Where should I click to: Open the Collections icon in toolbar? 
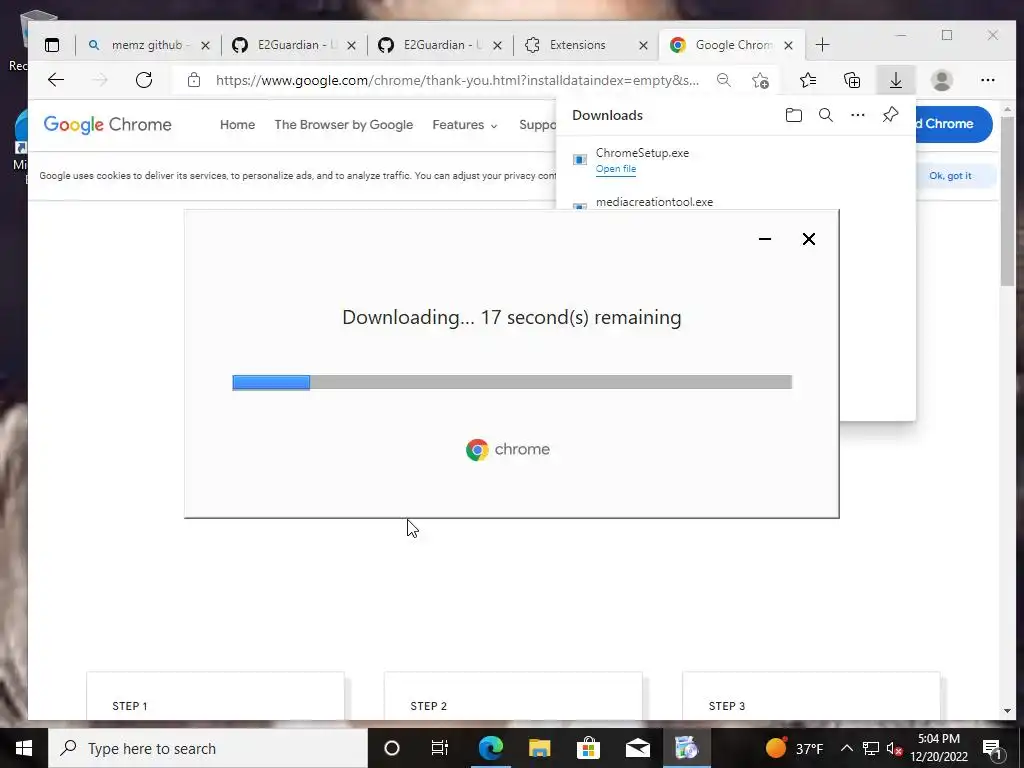[x=852, y=80]
